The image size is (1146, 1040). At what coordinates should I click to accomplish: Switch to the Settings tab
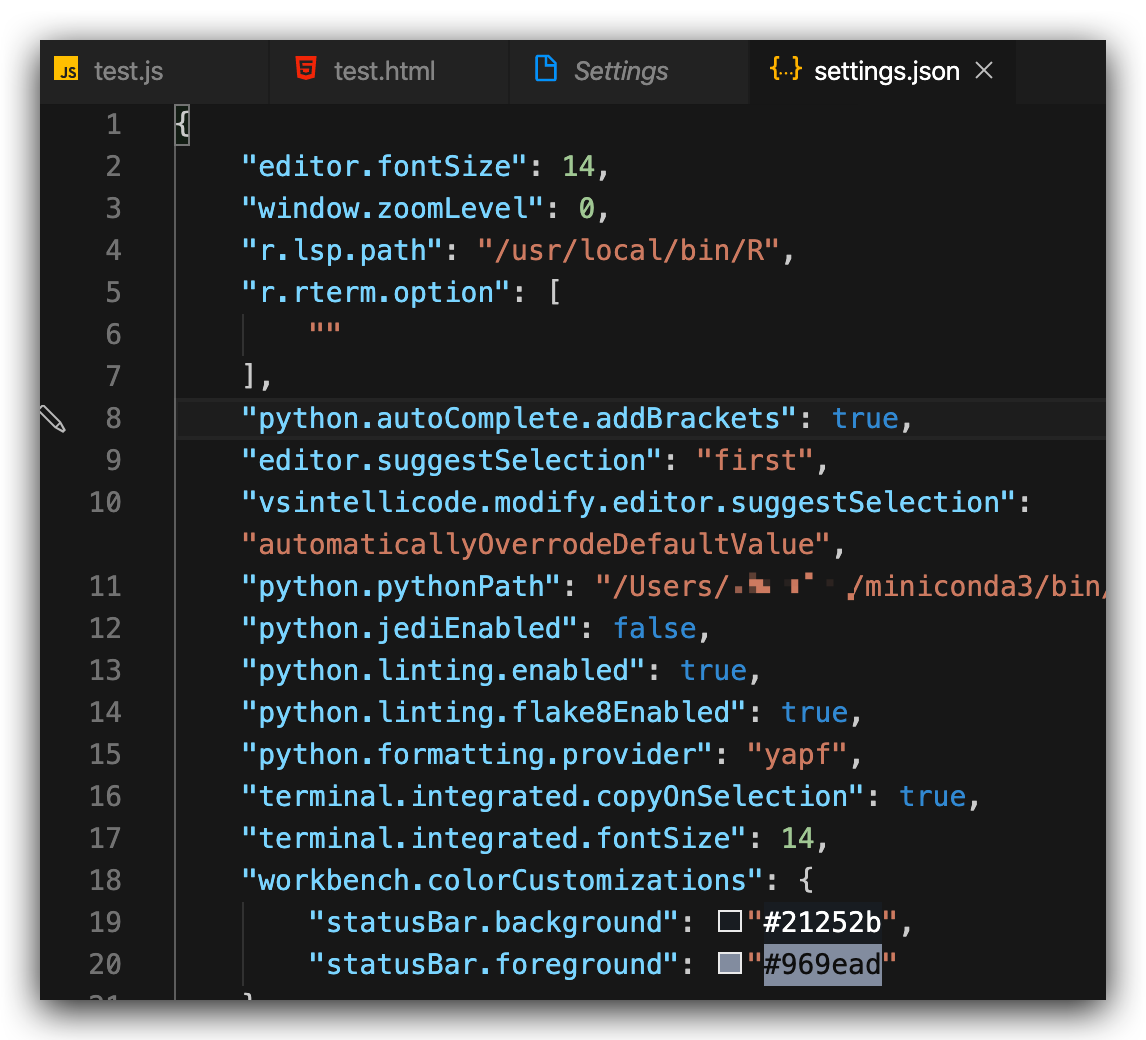(x=620, y=72)
